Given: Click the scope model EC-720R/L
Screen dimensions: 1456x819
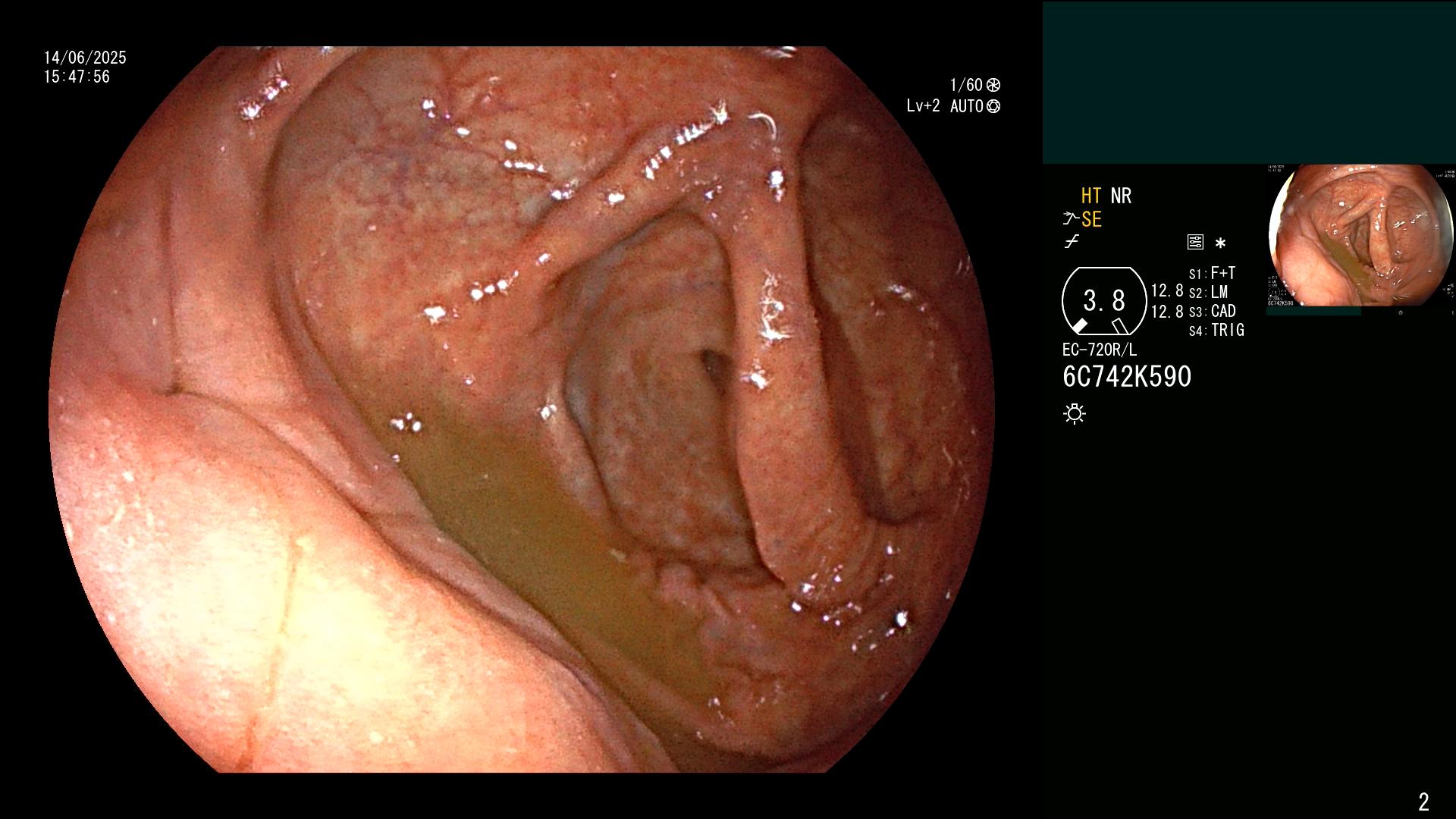Looking at the screenshot, I should (1099, 350).
